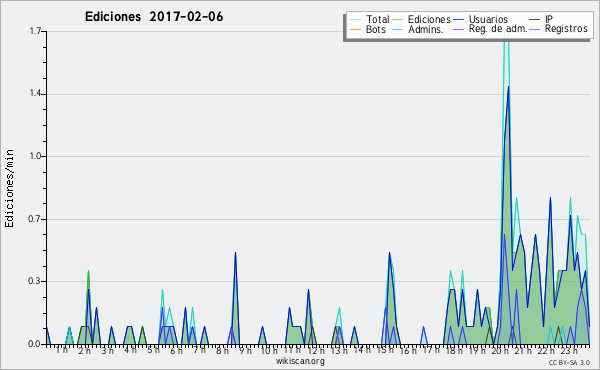Click the Reg. de adm. magenta legend line
The height and width of the screenshot is (370, 600).
click(x=458, y=29)
